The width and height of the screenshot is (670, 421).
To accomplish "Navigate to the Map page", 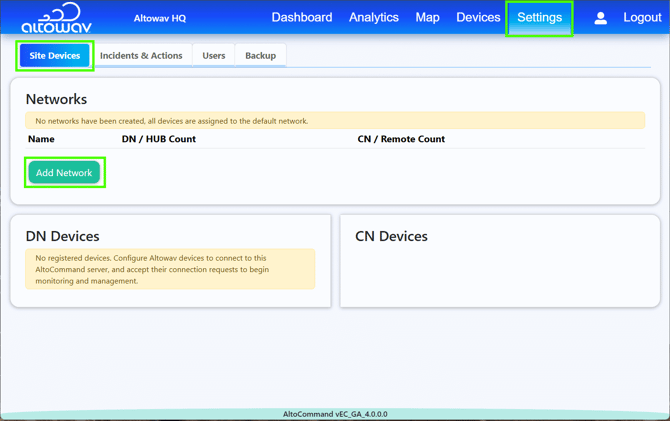I will pyautogui.click(x=427, y=18).
